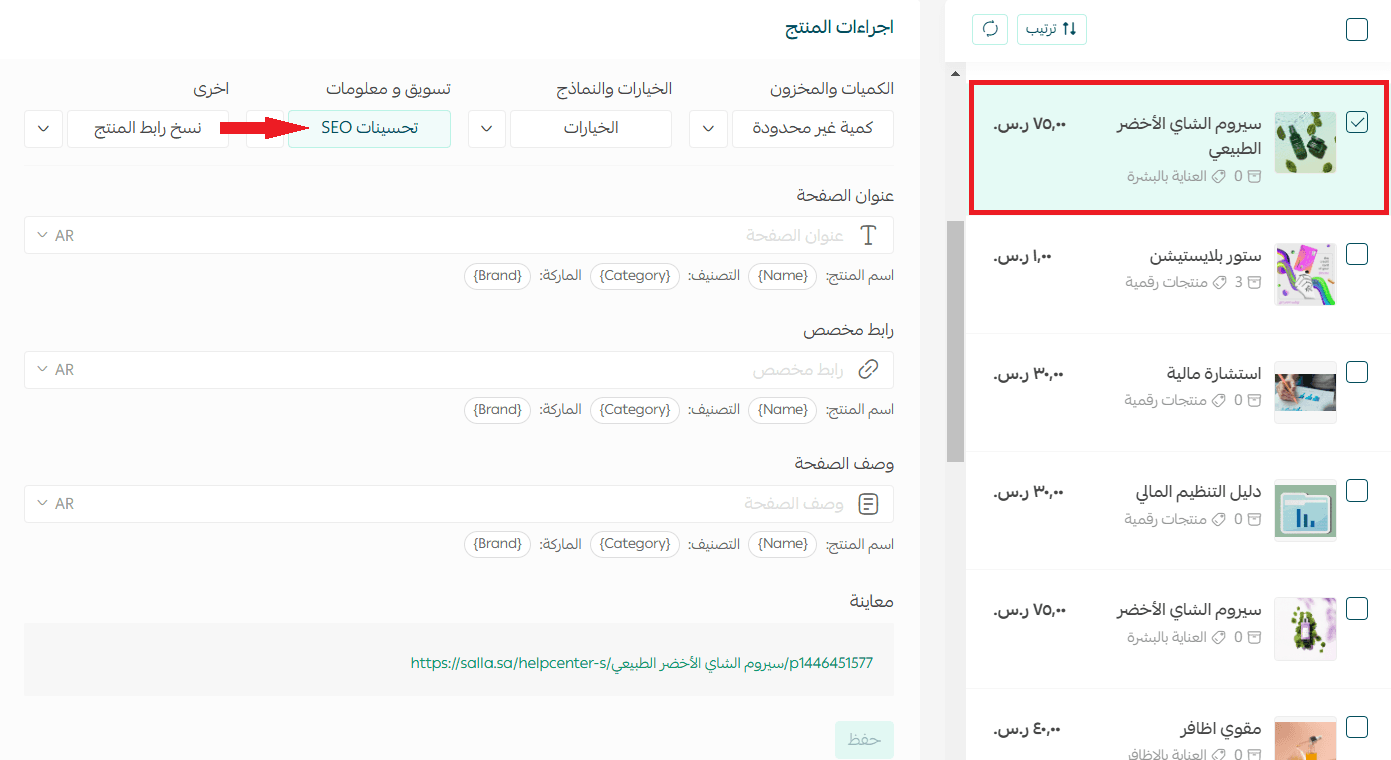1391x760 pixels.
Task: Toggle the select-all checkbox above the product list
Action: point(1357,30)
